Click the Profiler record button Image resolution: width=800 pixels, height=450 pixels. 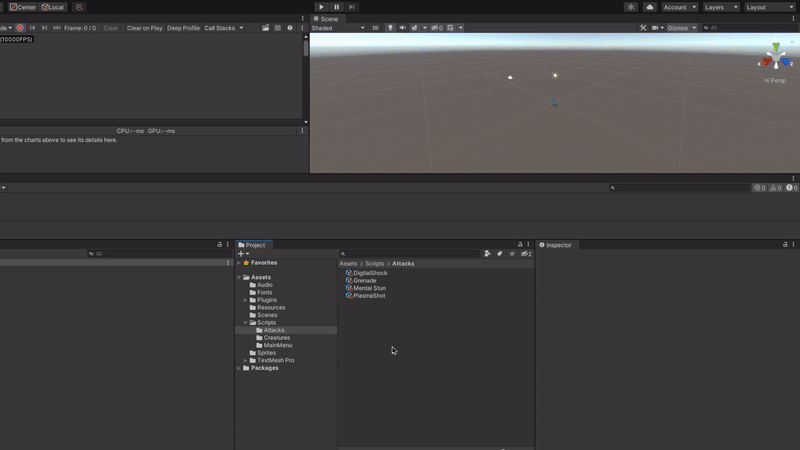click(x=20, y=28)
